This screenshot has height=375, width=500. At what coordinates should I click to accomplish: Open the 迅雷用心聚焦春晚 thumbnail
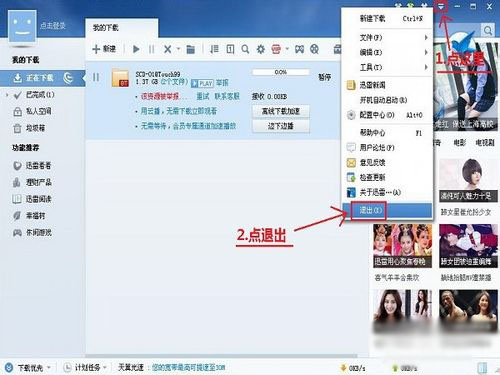(x=402, y=246)
